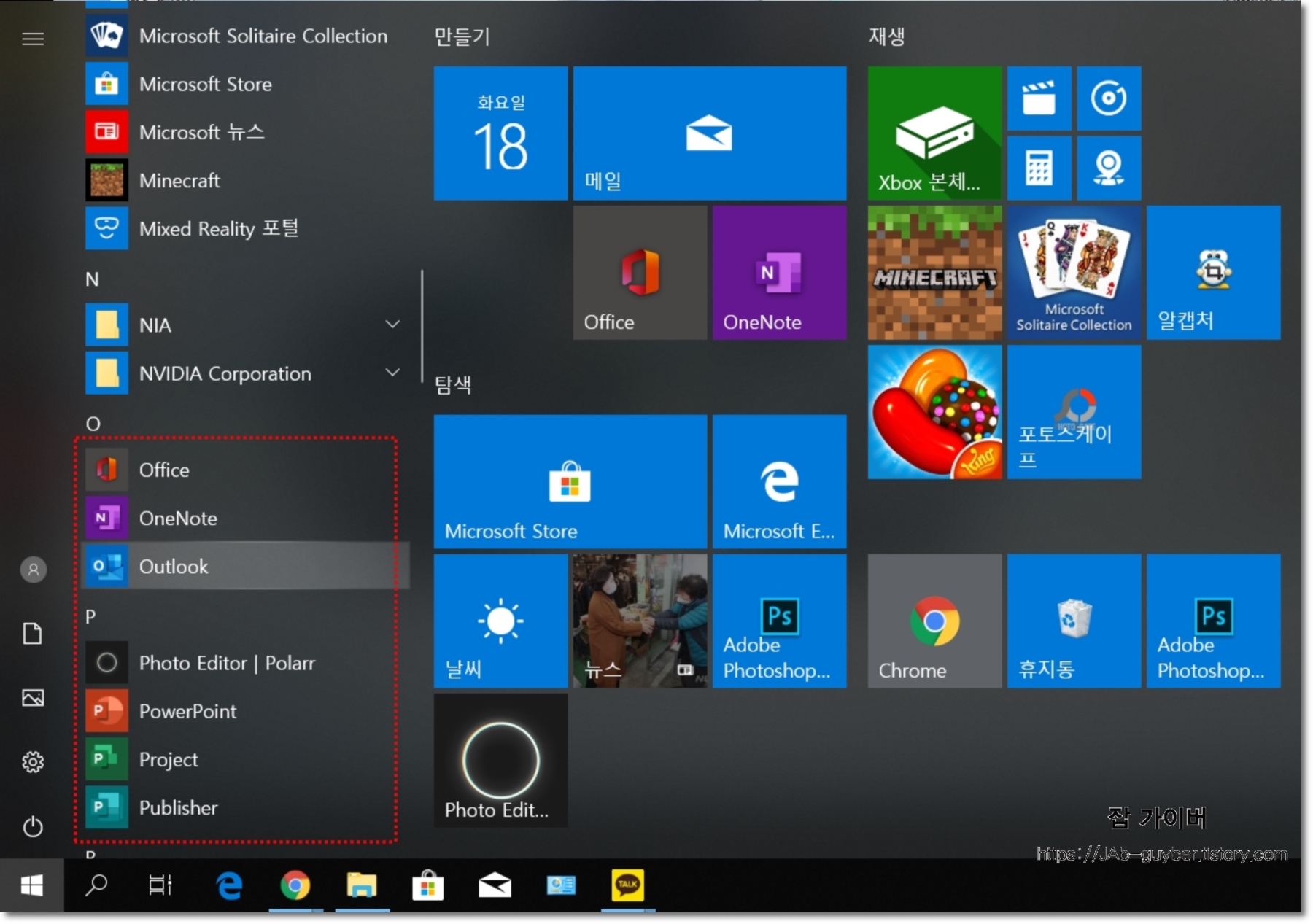Open the Office tile
The height and width of the screenshot is (924, 1313).
point(640,272)
